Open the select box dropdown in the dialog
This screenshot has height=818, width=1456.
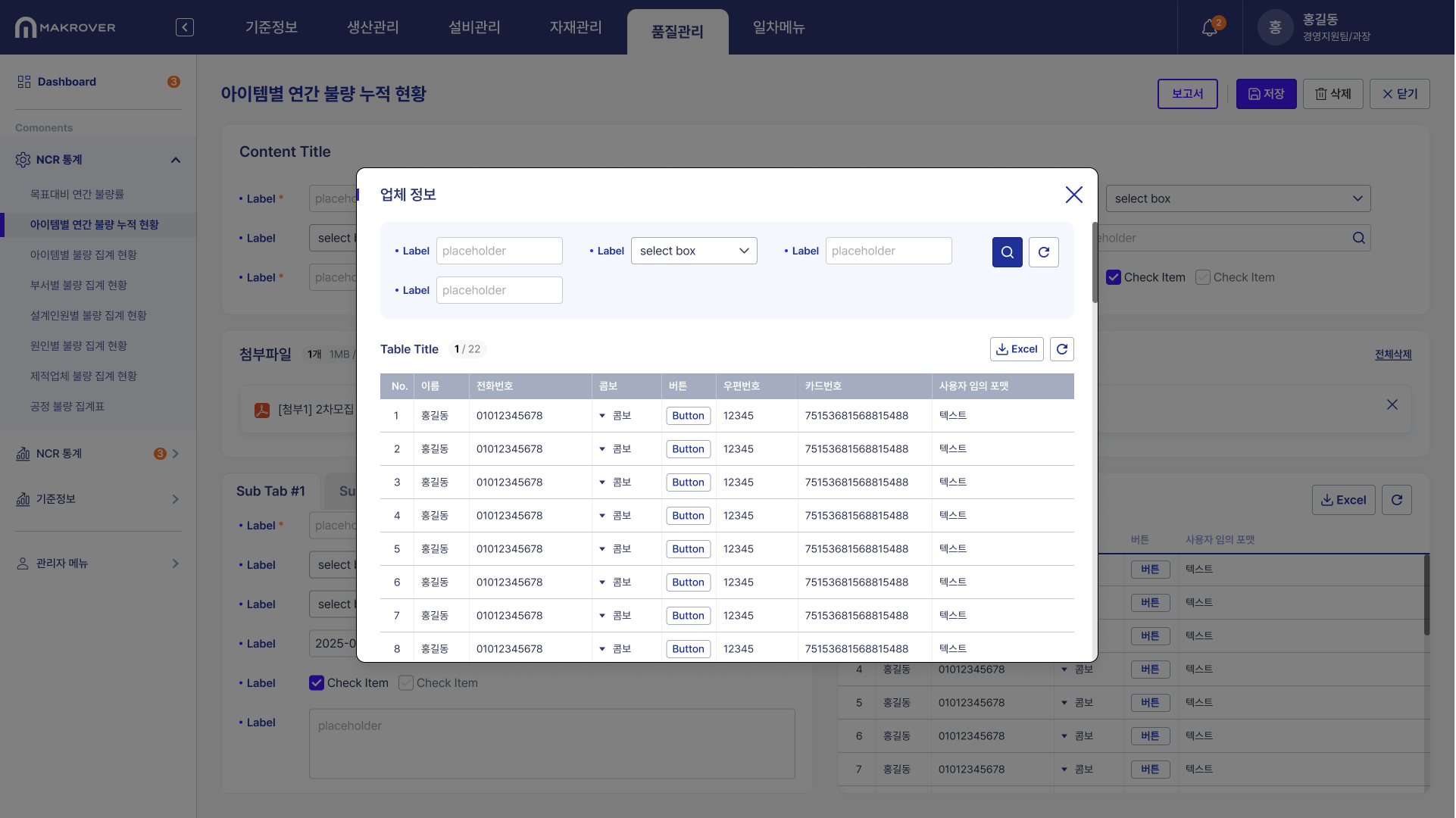693,251
